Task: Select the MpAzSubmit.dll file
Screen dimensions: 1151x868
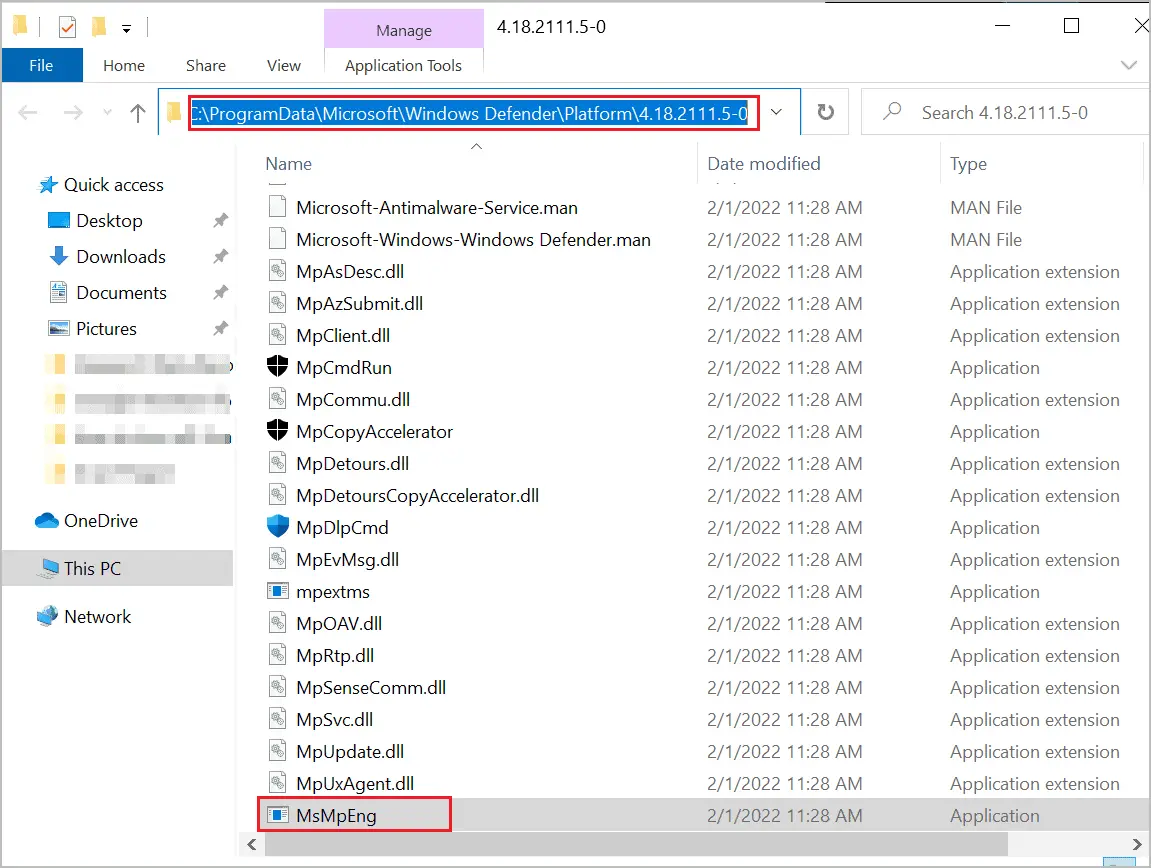Action: (359, 303)
